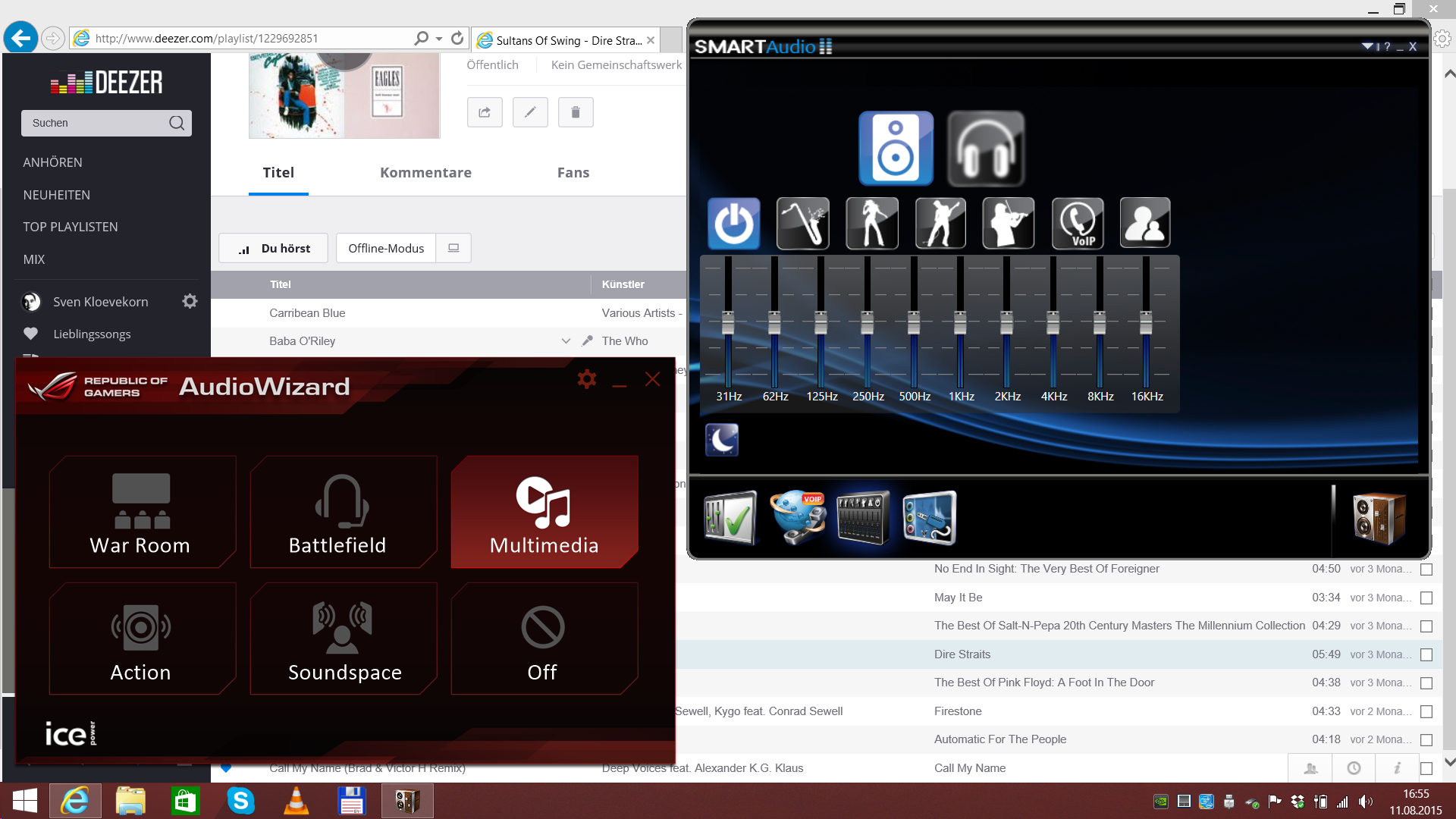Open NEUHEITEN in Deezer sidebar

coord(57,195)
